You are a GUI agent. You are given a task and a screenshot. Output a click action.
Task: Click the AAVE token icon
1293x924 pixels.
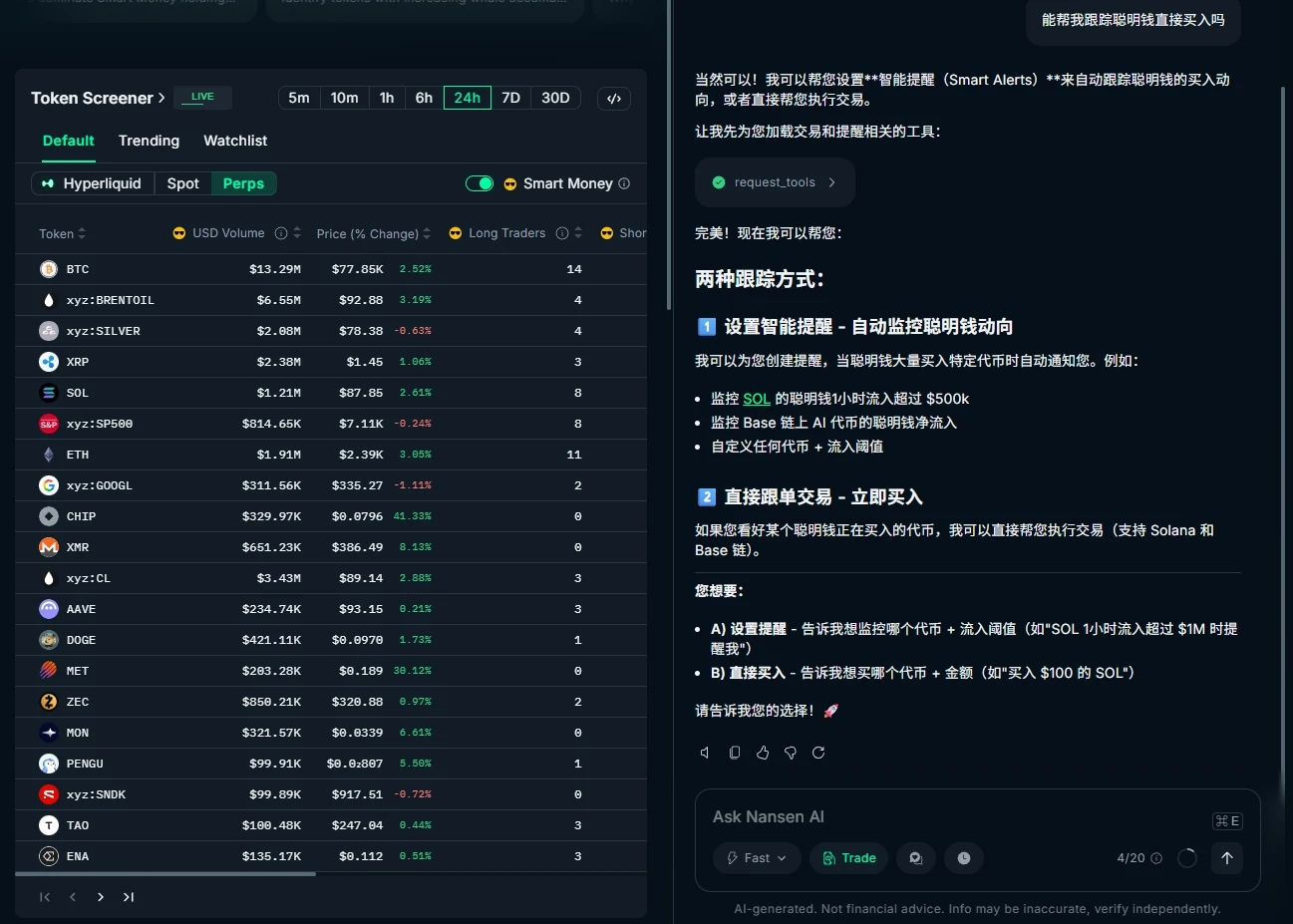(x=49, y=609)
